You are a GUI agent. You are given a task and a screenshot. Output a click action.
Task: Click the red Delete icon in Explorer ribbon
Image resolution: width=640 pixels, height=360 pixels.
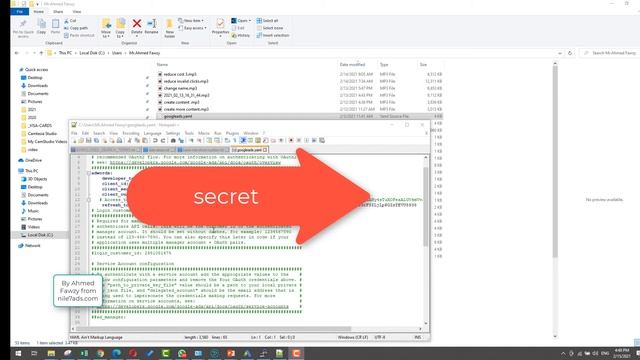point(137,24)
